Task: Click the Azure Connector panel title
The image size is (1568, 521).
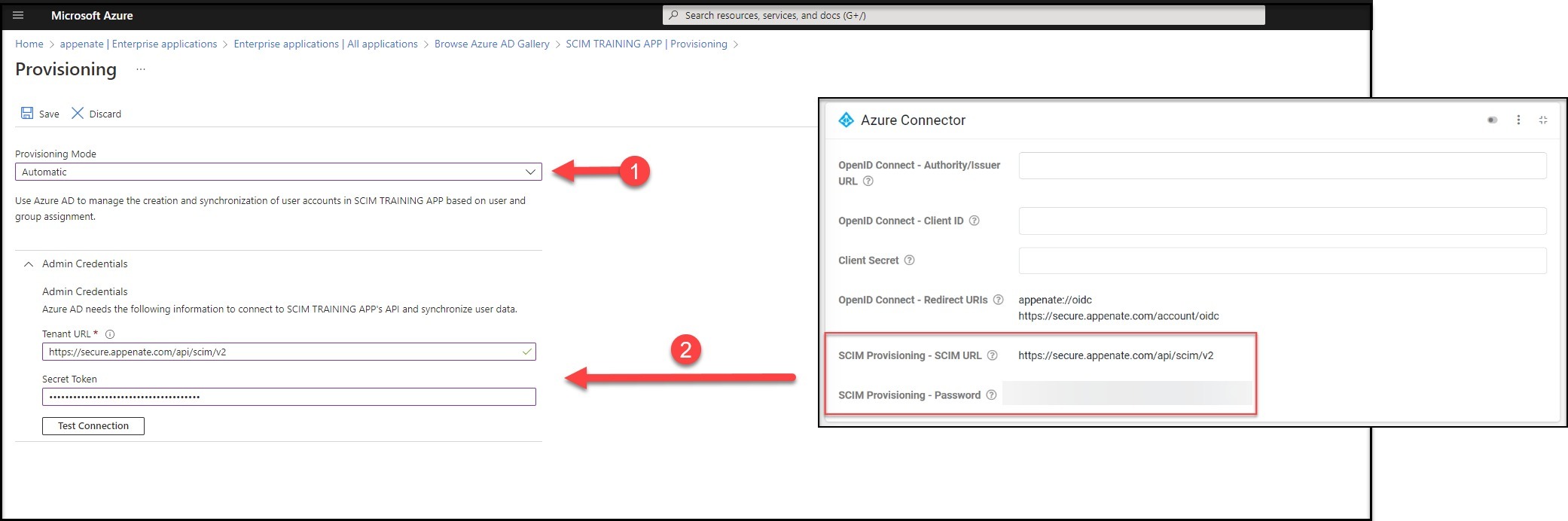Action: 913,120
